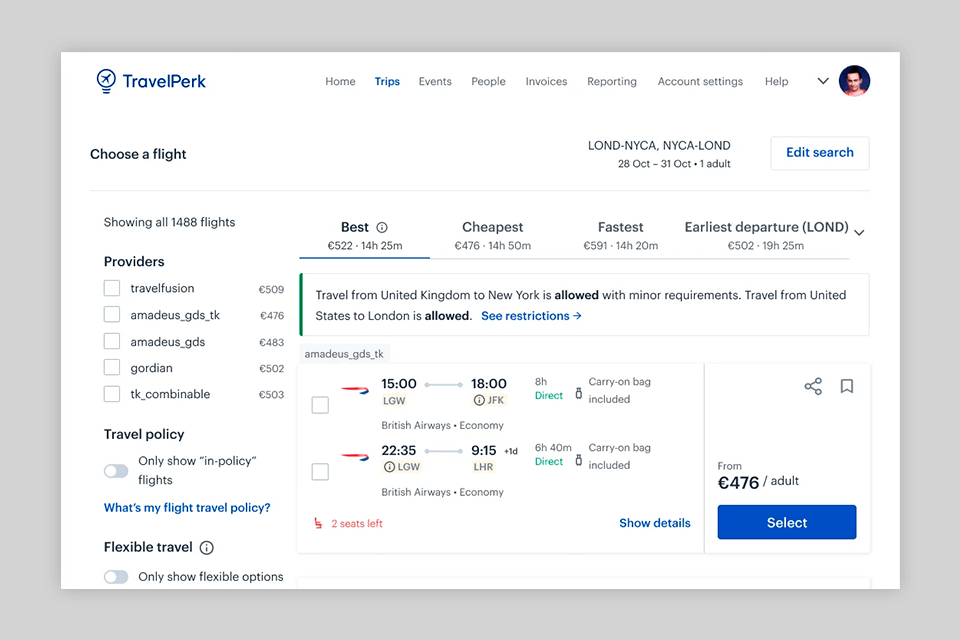Click the LOND-NYCA, NYCA-LOND route text
This screenshot has height=640, width=960.
pos(659,146)
